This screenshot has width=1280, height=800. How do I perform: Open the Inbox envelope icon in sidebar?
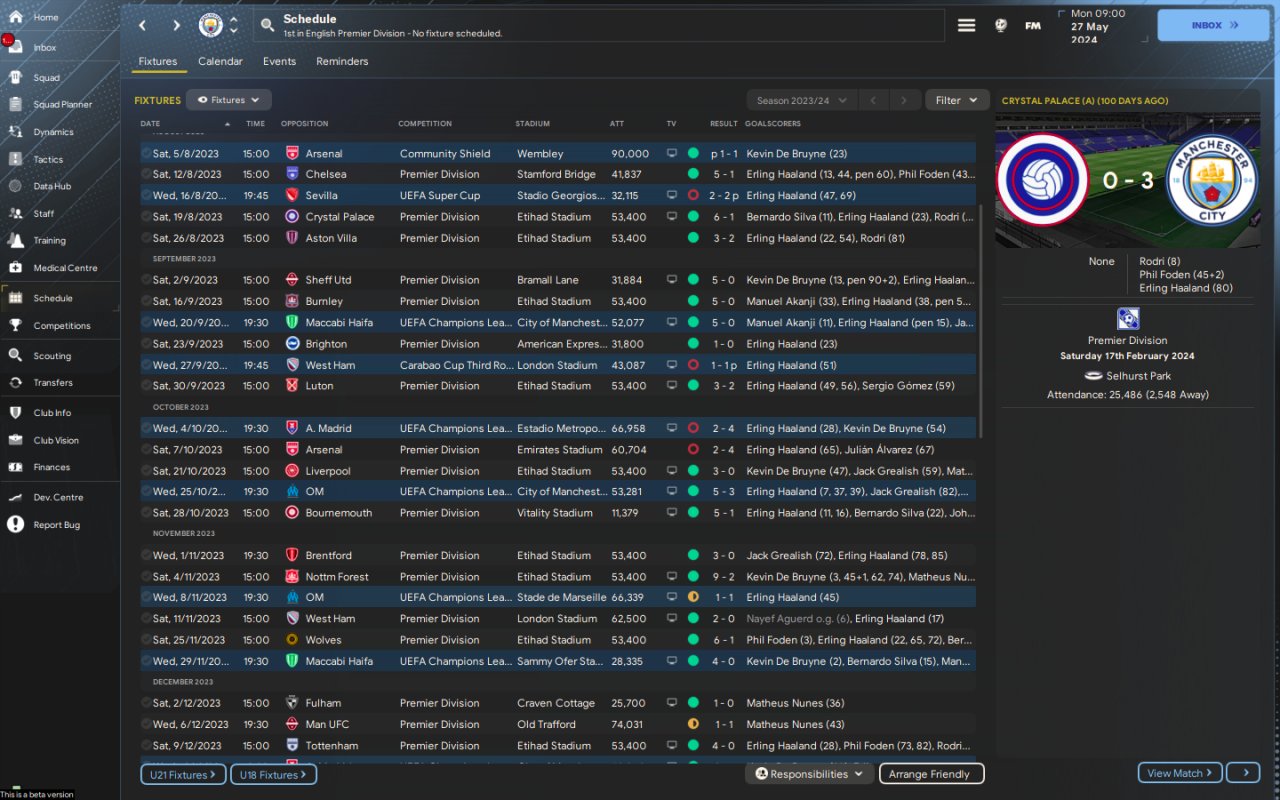coord(16,47)
